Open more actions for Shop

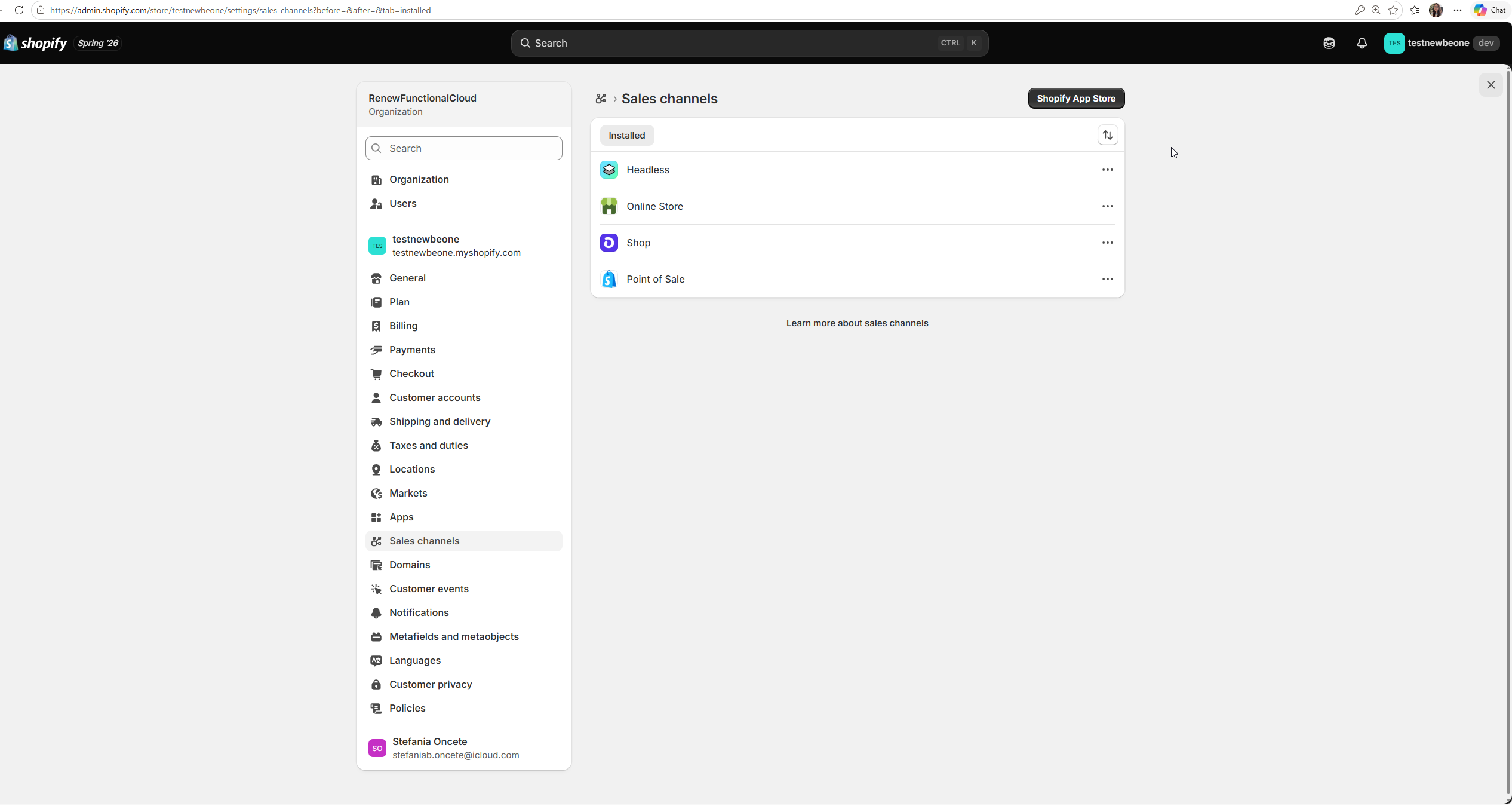pyautogui.click(x=1107, y=243)
